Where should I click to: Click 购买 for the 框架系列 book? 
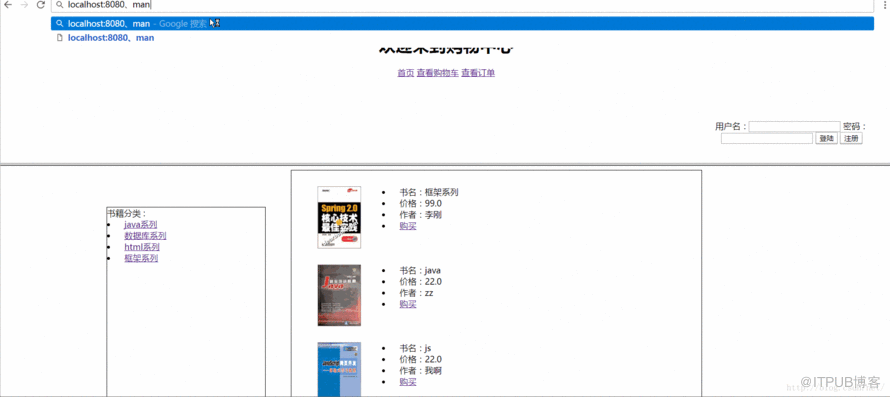[408, 226]
